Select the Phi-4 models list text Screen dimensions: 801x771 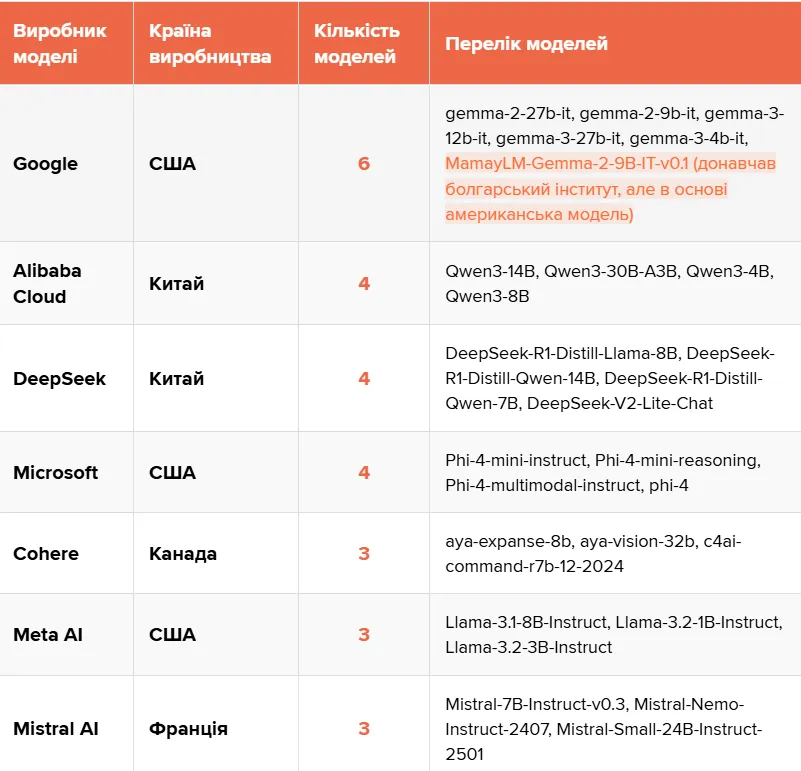pos(603,473)
